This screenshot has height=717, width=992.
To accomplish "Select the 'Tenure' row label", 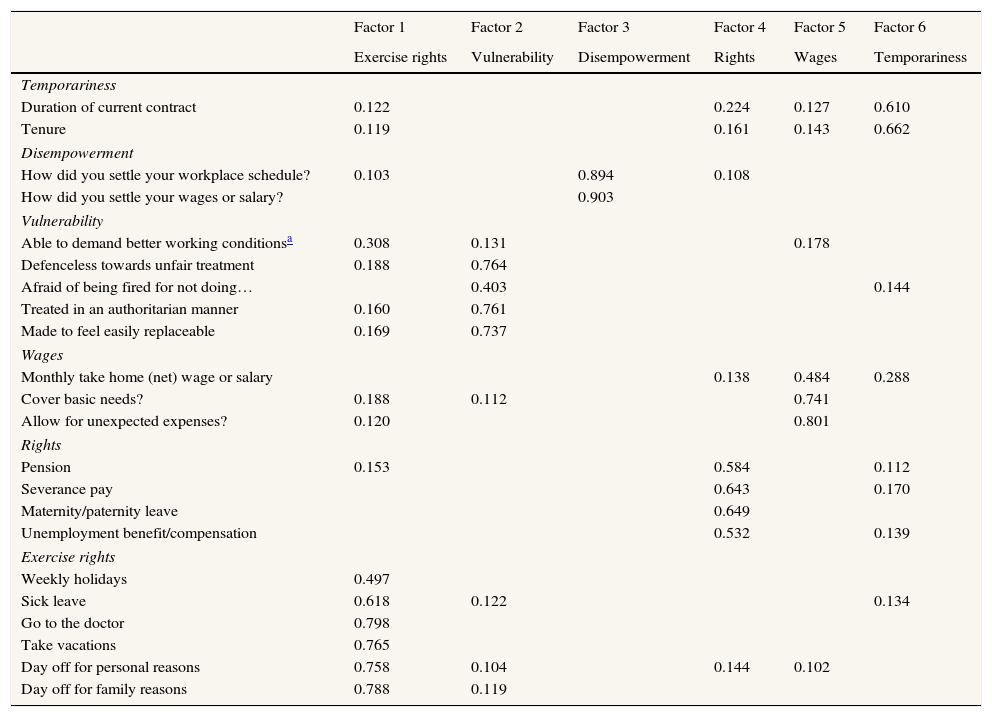I will 43,129.
